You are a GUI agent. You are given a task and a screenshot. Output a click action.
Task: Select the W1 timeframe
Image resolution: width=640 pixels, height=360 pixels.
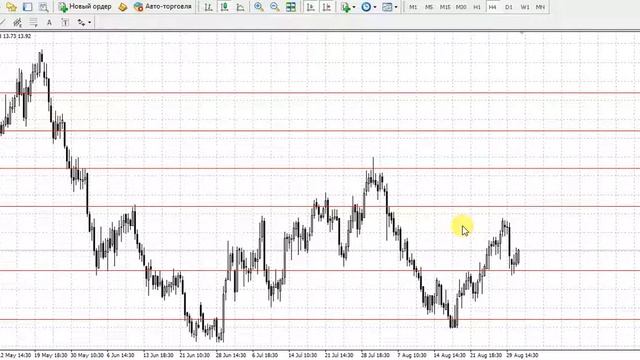click(525, 7)
